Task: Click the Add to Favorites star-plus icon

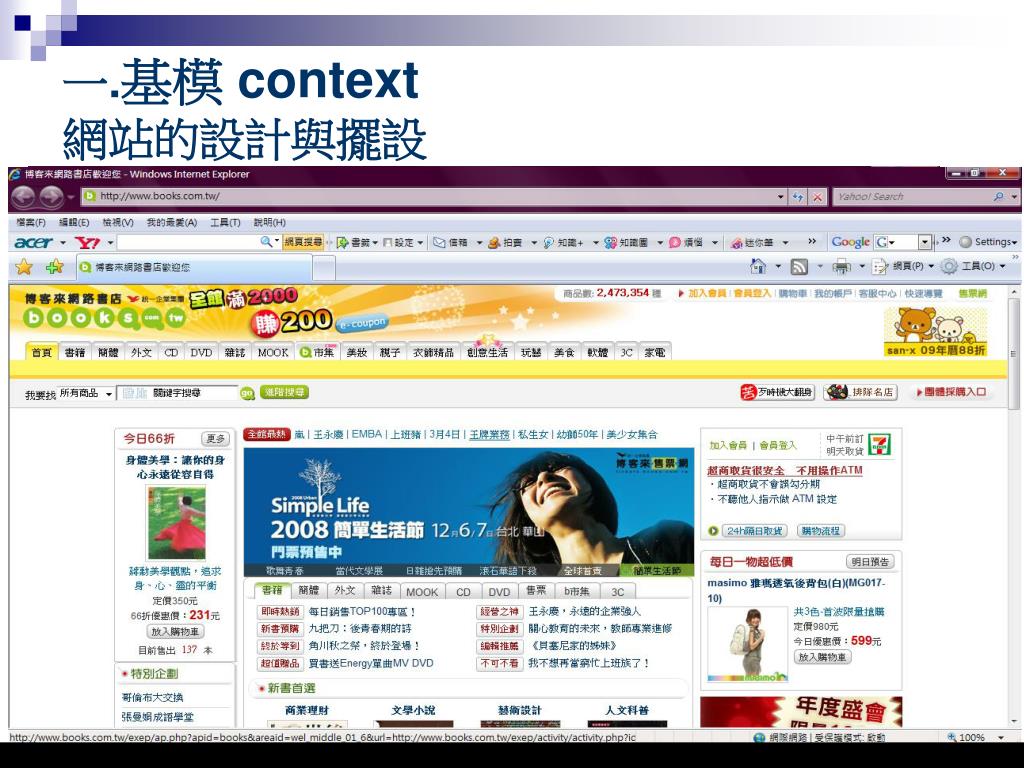Action: 55,266
